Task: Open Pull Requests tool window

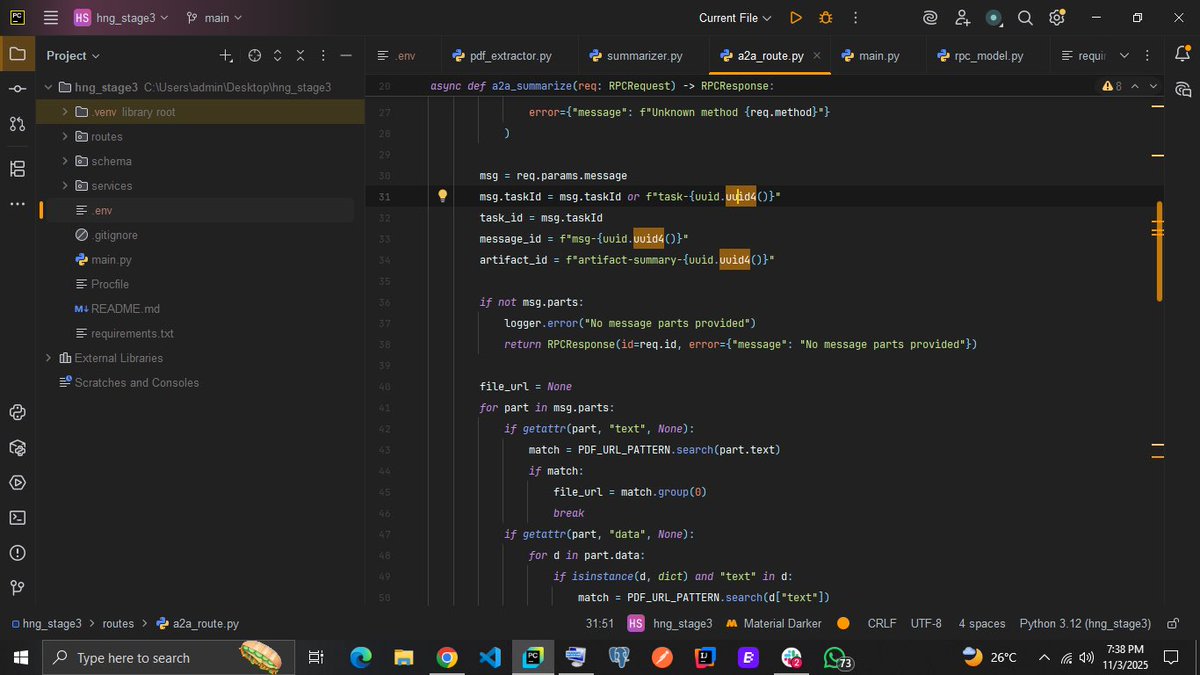Action: [x=17, y=124]
